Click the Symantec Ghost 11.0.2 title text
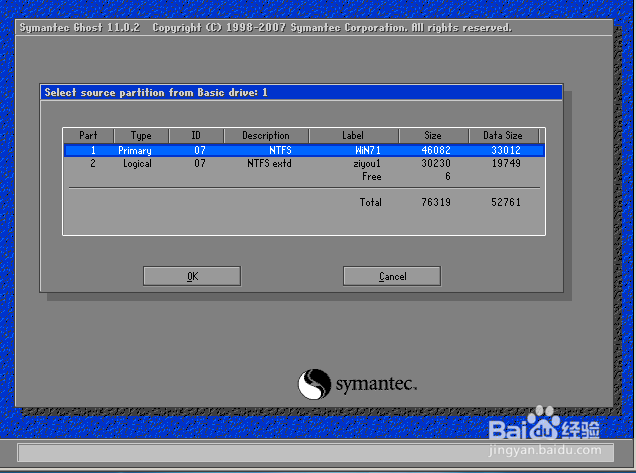The height and width of the screenshot is (473, 636). 80,28
